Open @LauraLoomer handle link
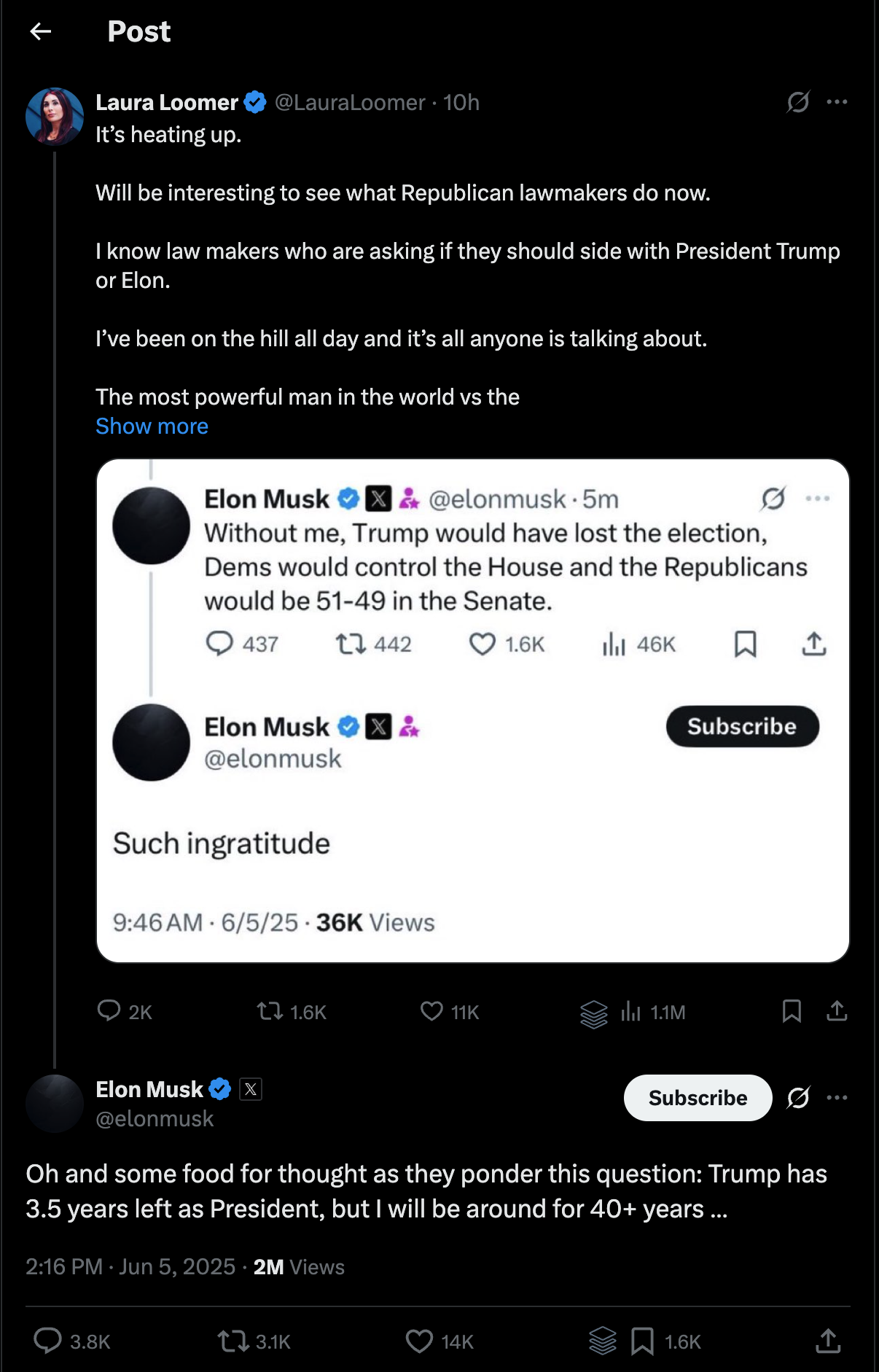Screen dimensions: 879x1372 coord(350,103)
